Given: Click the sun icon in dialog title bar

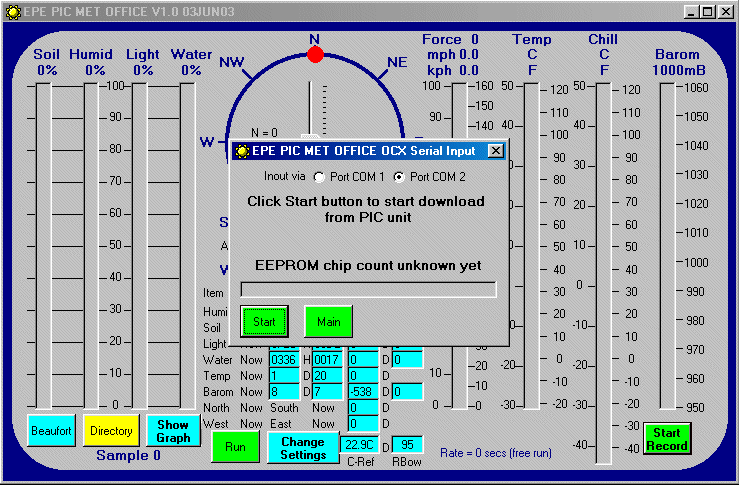Looking at the screenshot, I should tap(241, 151).
